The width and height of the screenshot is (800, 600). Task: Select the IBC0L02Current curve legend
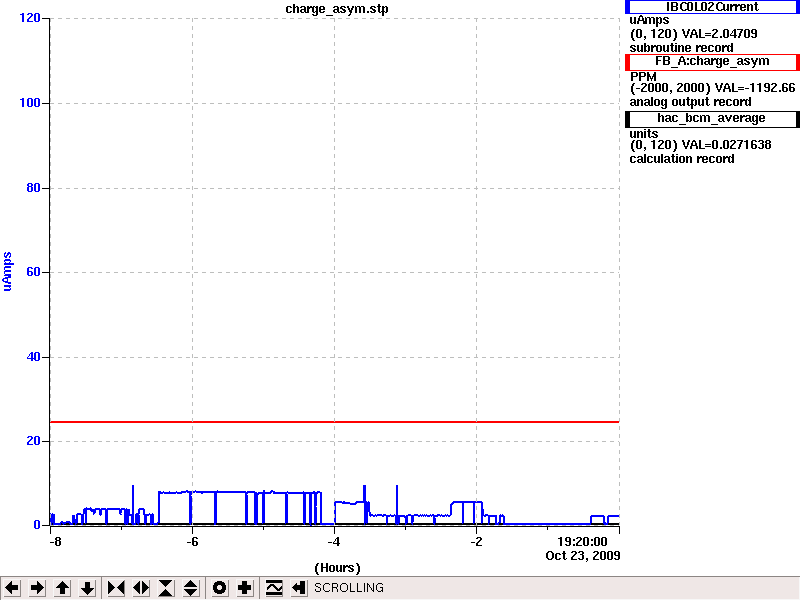click(712, 7)
